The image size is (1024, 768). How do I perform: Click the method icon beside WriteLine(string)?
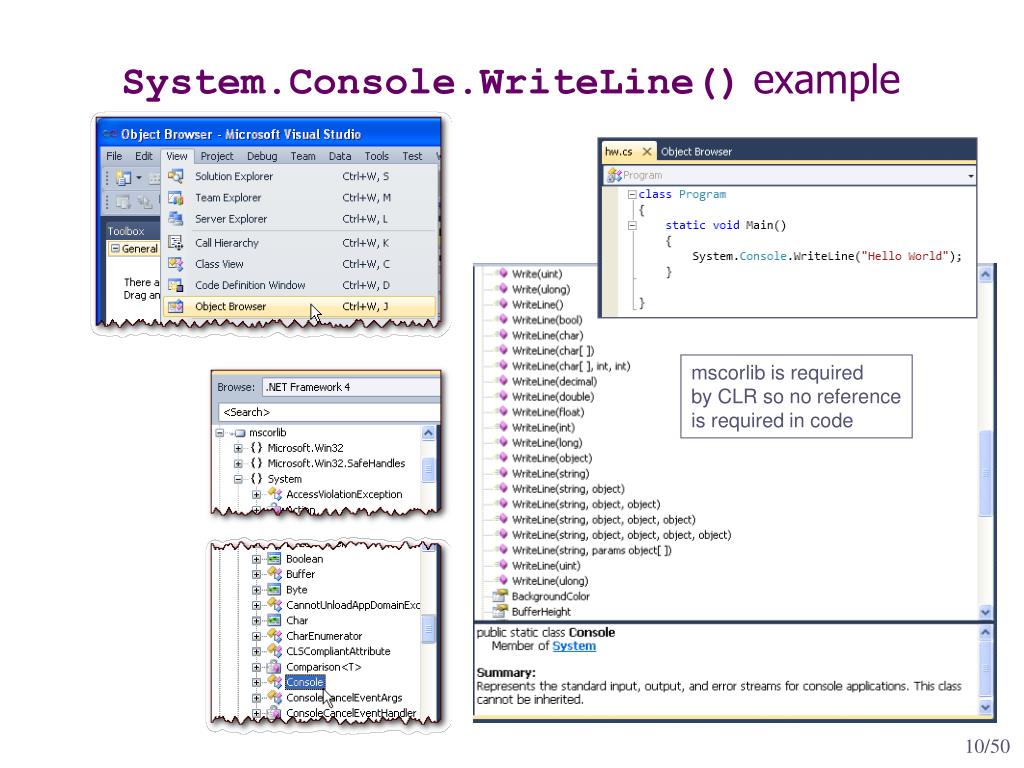tap(502, 473)
